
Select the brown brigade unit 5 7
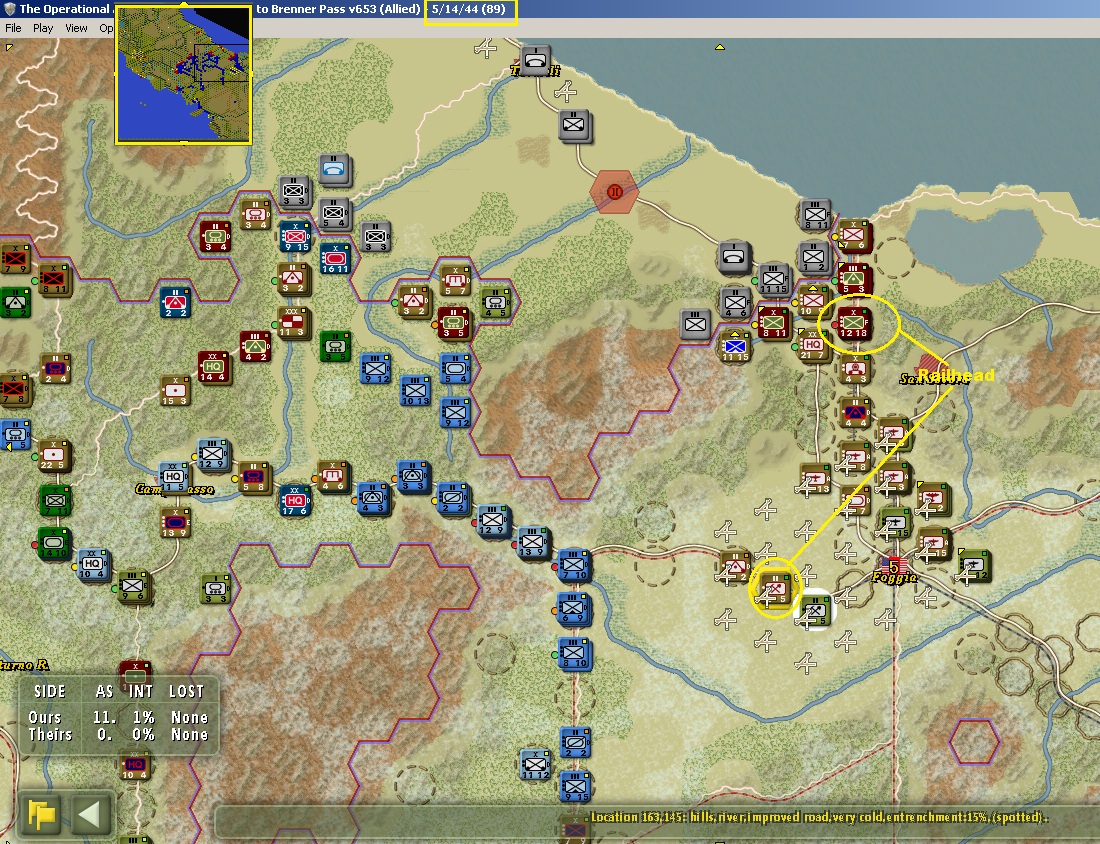[x=454, y=279]
